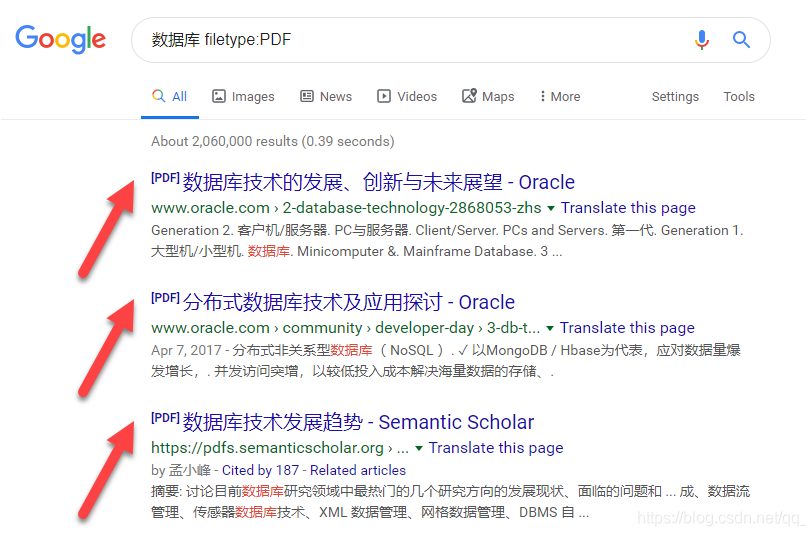
Task: Open result 数据库技术发展趋势 - Semantic Scholar
Action: pos(342,422)
